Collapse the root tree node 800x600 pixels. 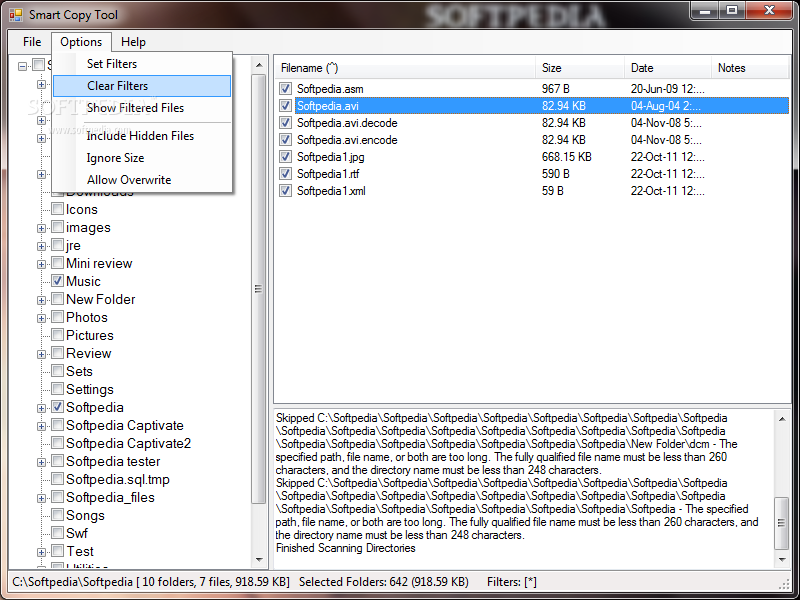22,66
